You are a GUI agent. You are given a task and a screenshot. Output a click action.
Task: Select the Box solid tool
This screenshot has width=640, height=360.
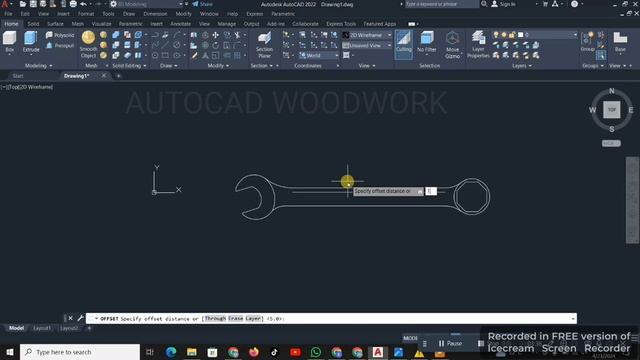click(9, 42)
